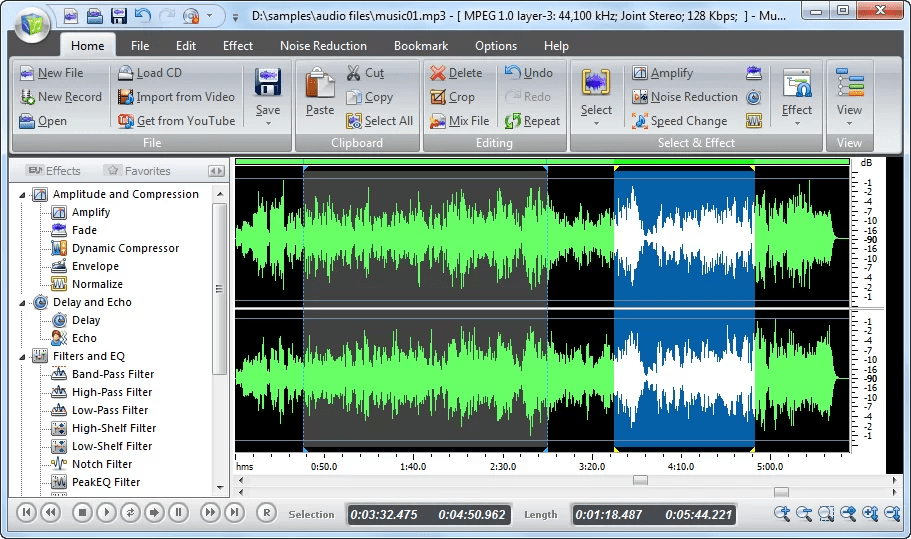Switch to the Bookmark tab
The image size is (911, 539).
coord(421,46)
